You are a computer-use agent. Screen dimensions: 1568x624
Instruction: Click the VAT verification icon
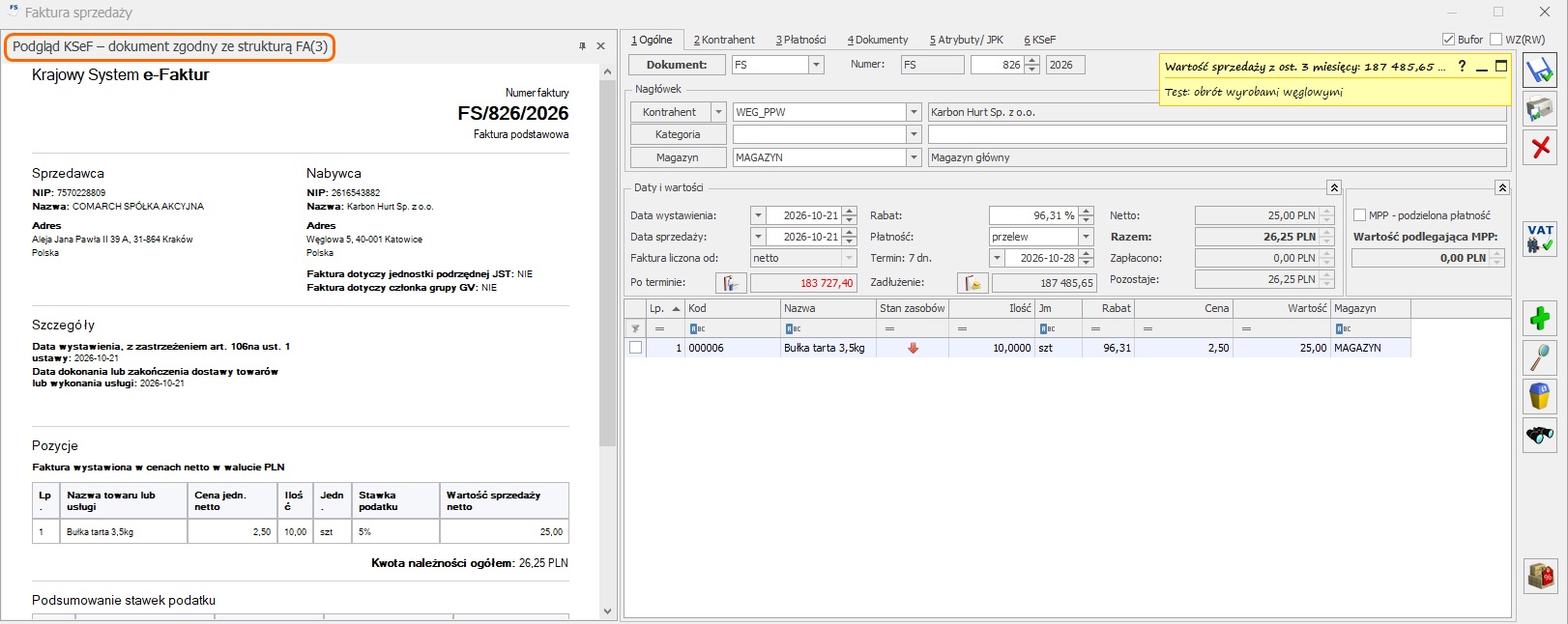pyautogui.click(x=1540, y=239)
